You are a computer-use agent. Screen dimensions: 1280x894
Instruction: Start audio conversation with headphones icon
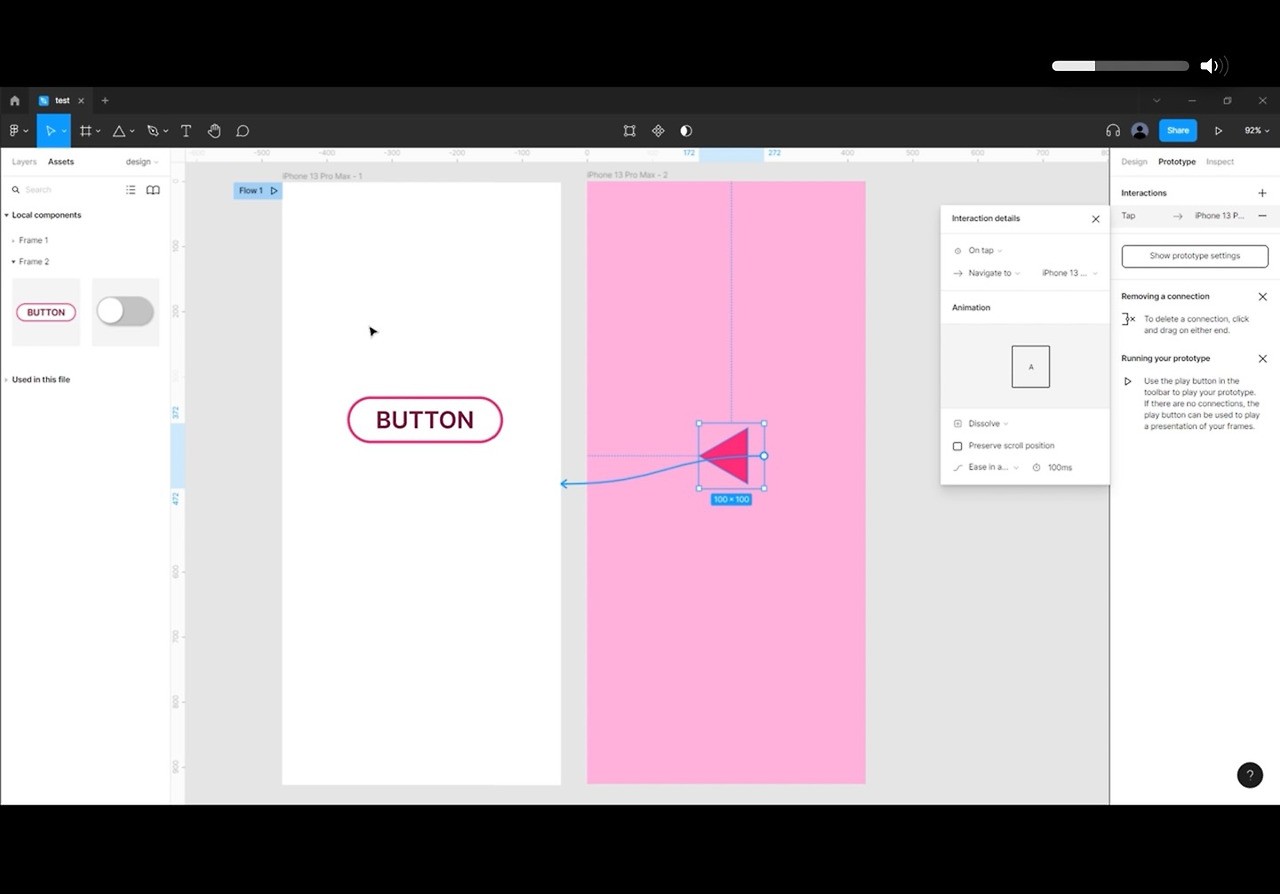point(1113,131)
